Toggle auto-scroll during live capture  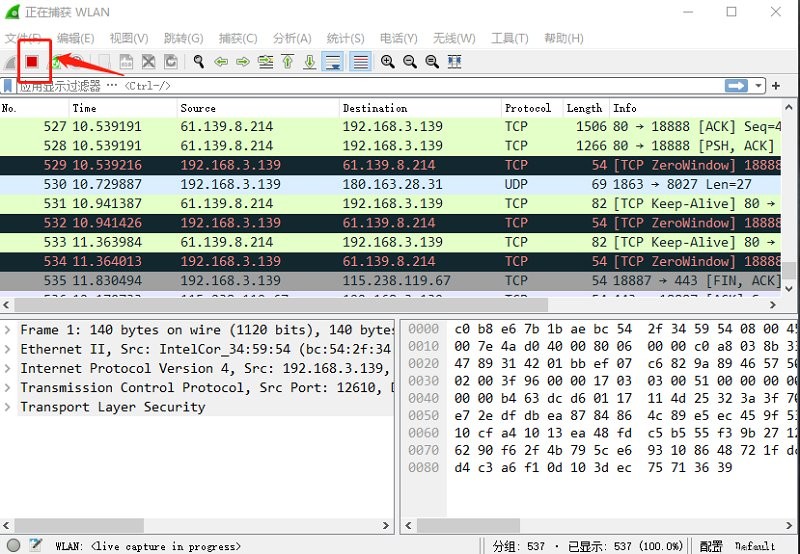333,62
